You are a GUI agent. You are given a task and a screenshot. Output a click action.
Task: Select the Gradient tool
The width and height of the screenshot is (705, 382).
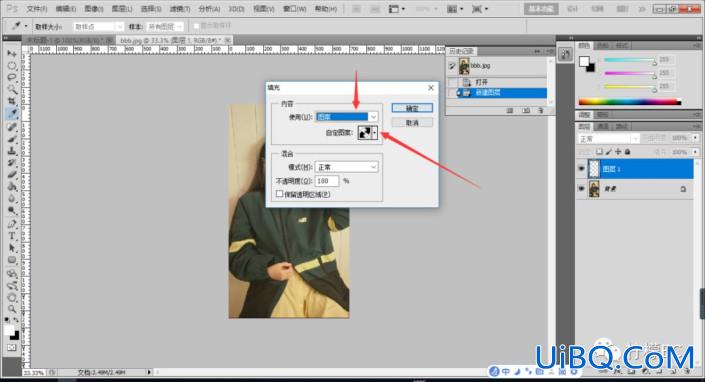12,187
